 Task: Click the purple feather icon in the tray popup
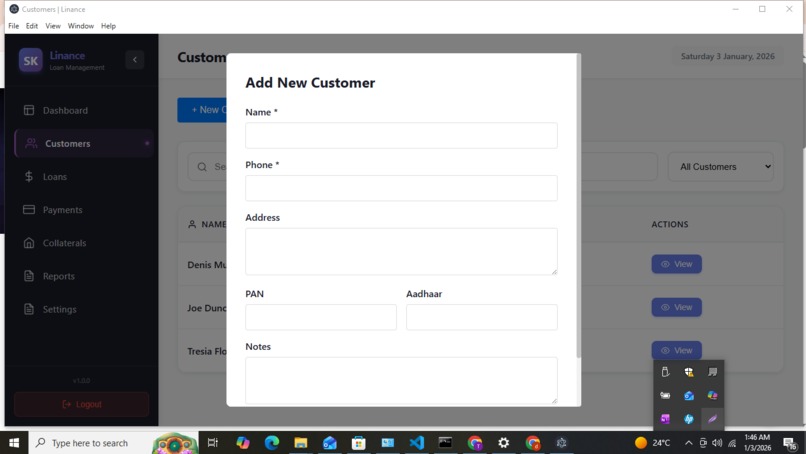(x=712, y=419)
